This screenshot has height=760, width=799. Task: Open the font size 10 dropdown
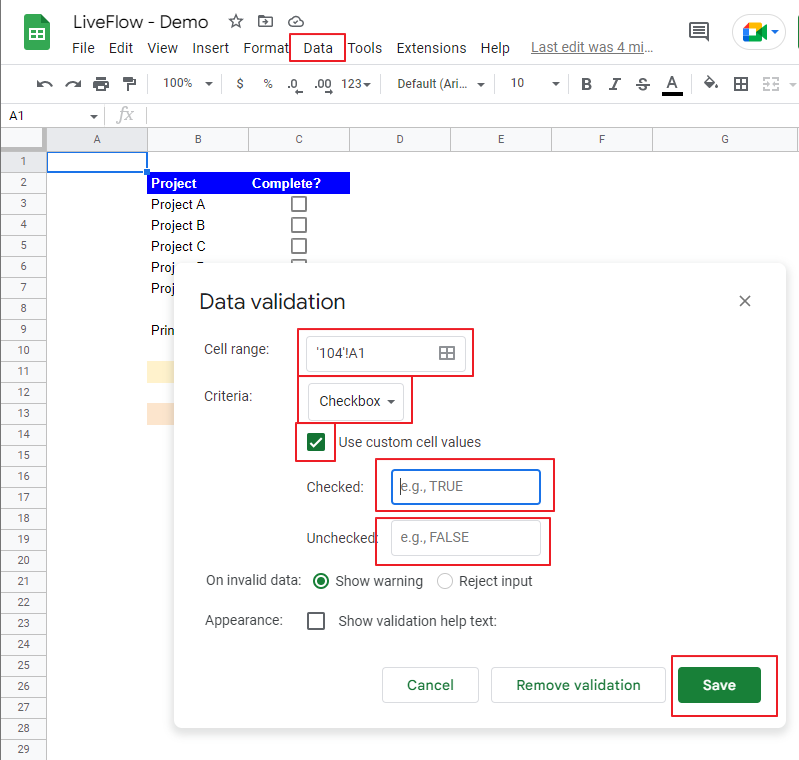coord(535,83)
